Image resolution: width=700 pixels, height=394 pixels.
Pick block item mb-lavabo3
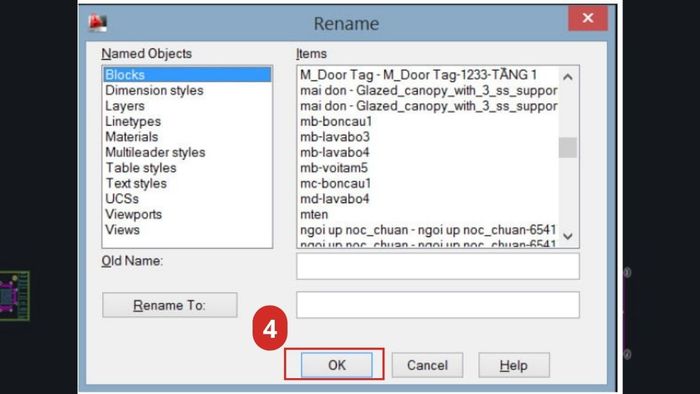pos(335,137)
